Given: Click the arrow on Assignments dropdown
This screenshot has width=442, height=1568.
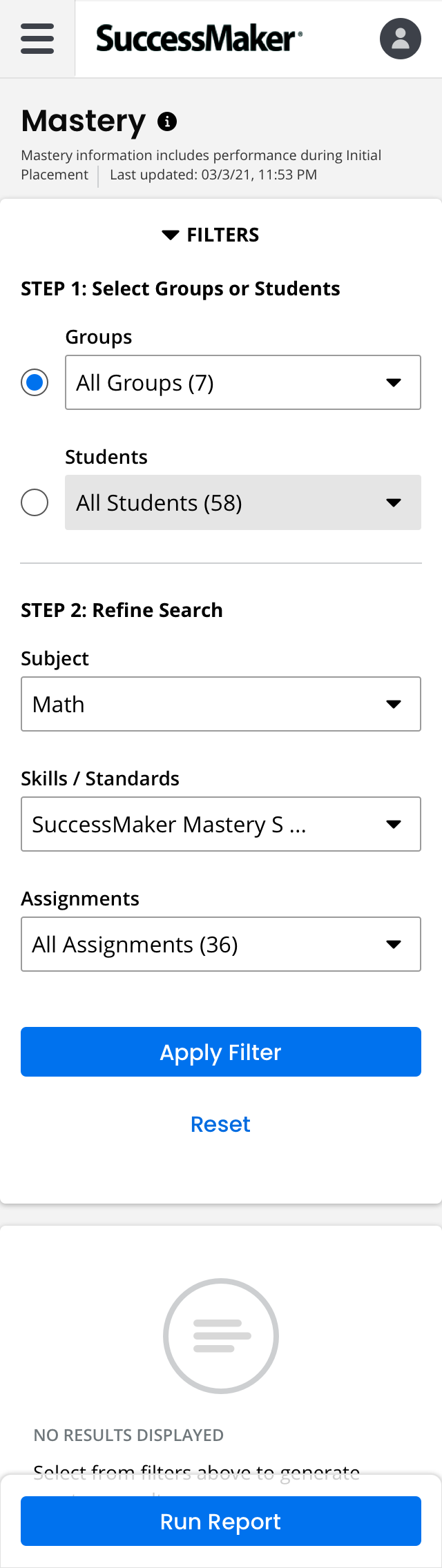Looking at the screenshot, I should coord(394,944).
